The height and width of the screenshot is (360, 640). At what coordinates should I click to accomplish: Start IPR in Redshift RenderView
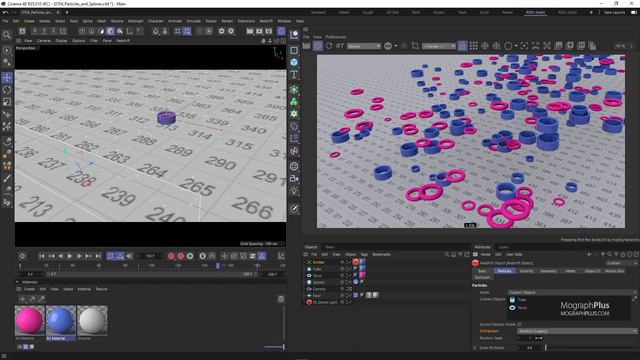(x=318, y=46)
